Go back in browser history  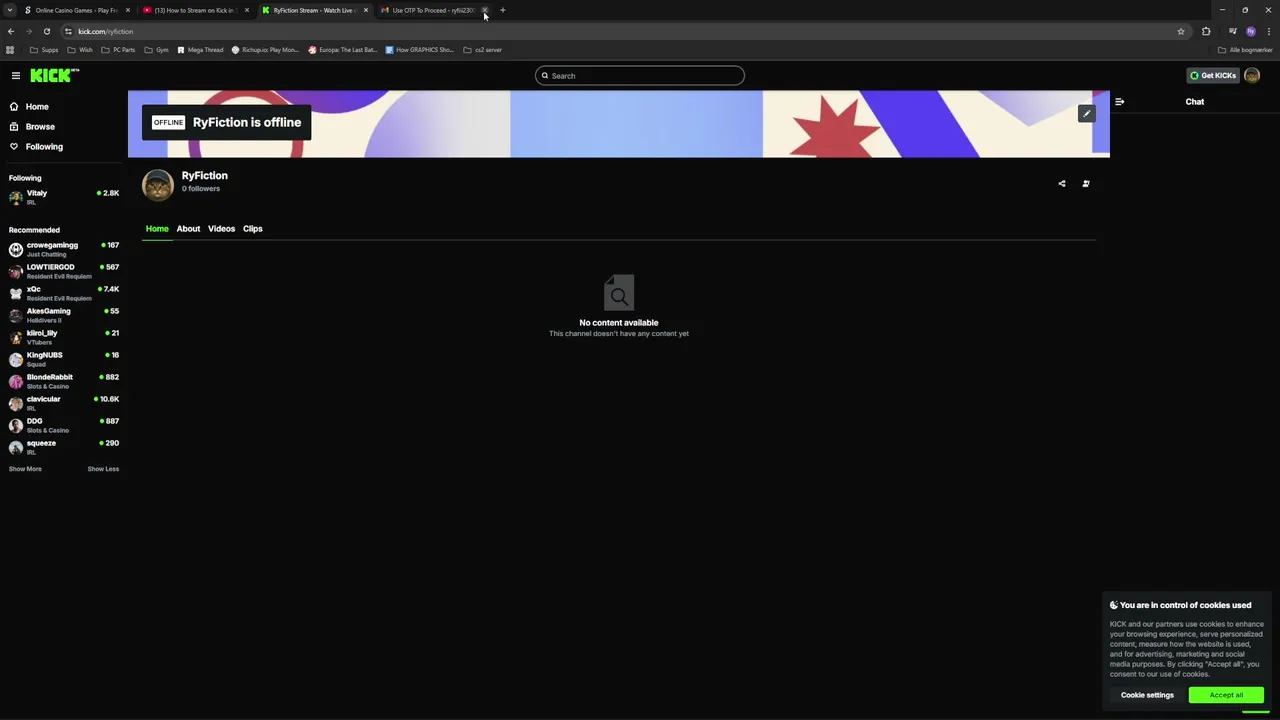click(x=11, y=31)
